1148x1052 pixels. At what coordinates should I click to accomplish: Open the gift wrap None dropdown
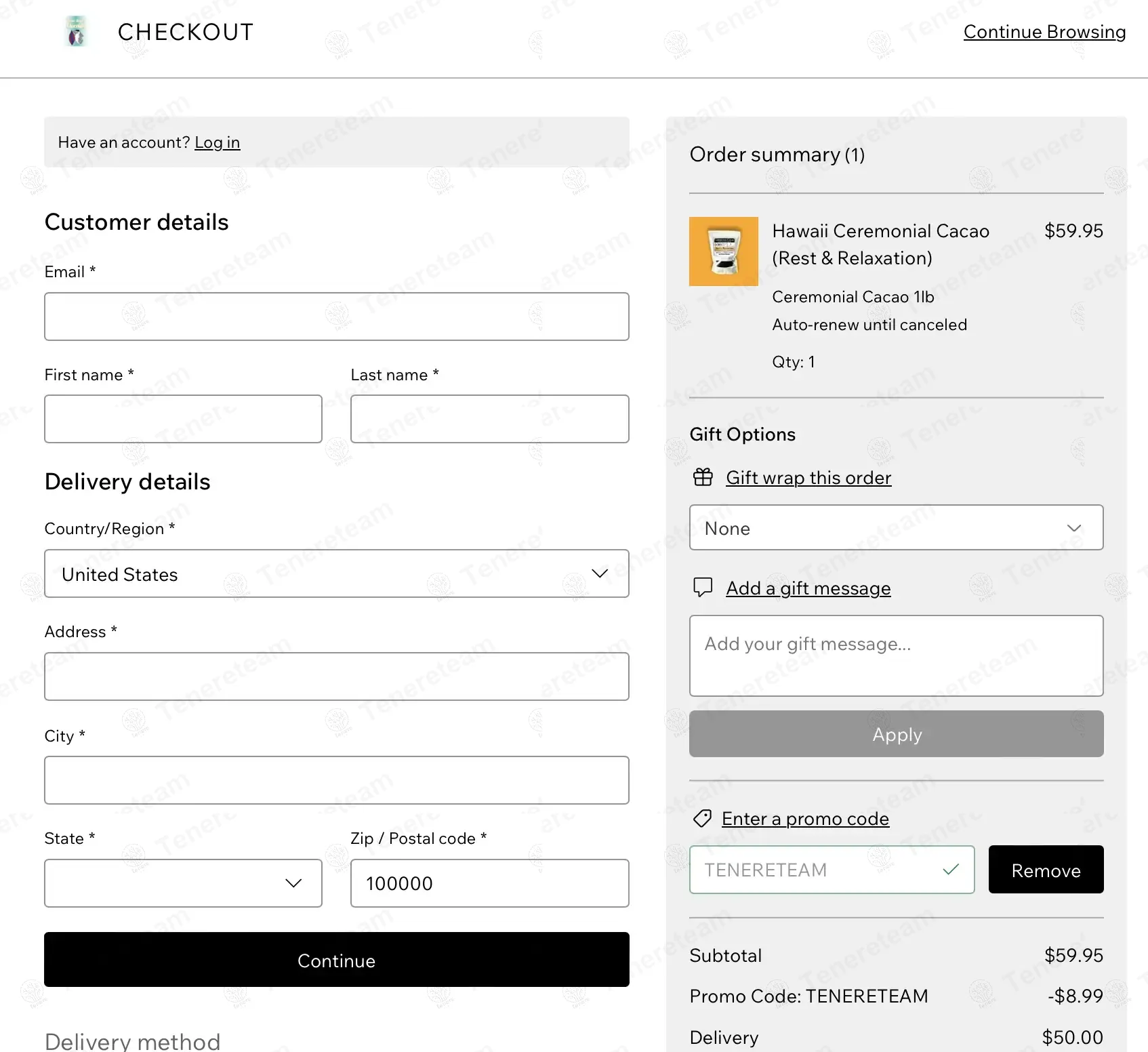896,527
